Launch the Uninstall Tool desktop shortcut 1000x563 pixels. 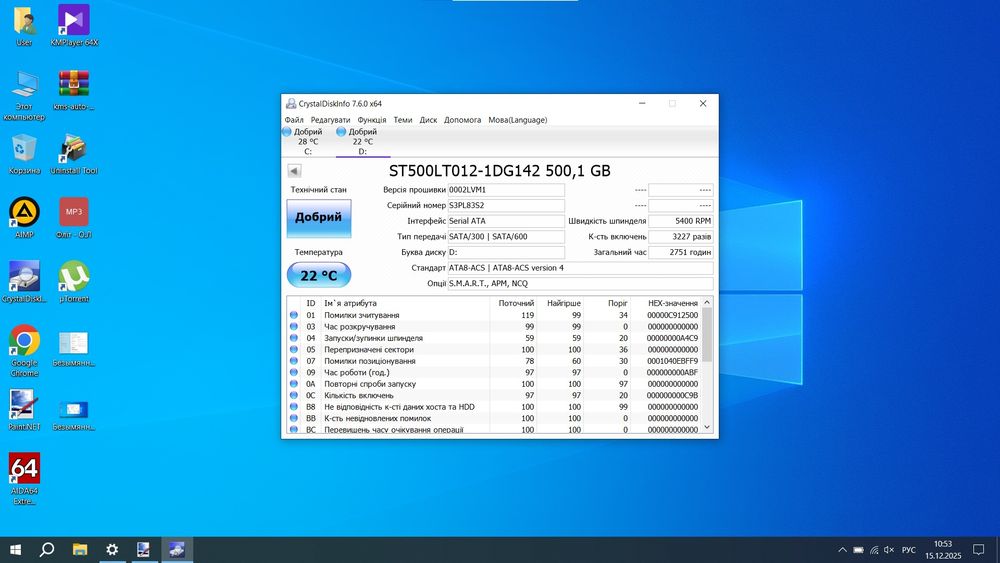[x=74, y=154]
